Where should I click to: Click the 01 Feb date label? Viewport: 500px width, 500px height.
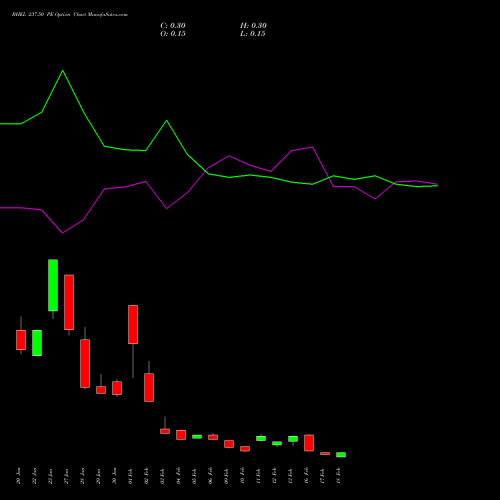point(131,476)
